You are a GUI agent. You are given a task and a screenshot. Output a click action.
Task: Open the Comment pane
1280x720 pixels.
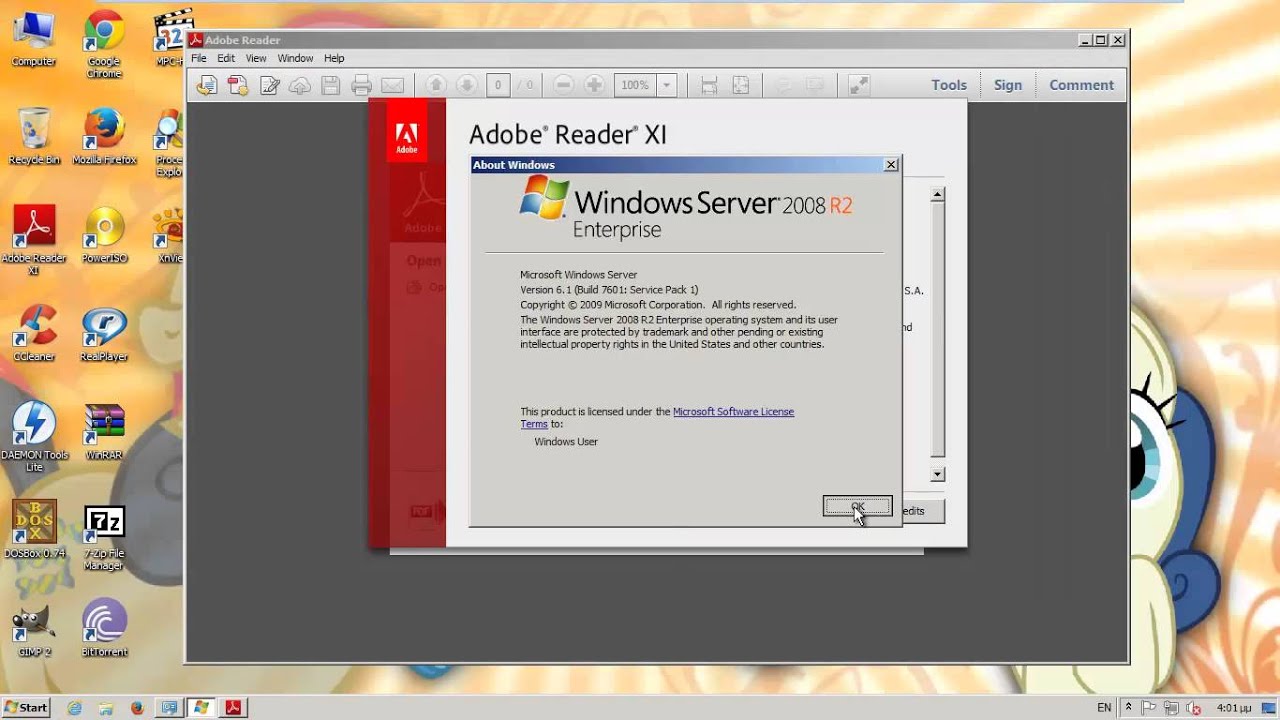[1081, 85]
